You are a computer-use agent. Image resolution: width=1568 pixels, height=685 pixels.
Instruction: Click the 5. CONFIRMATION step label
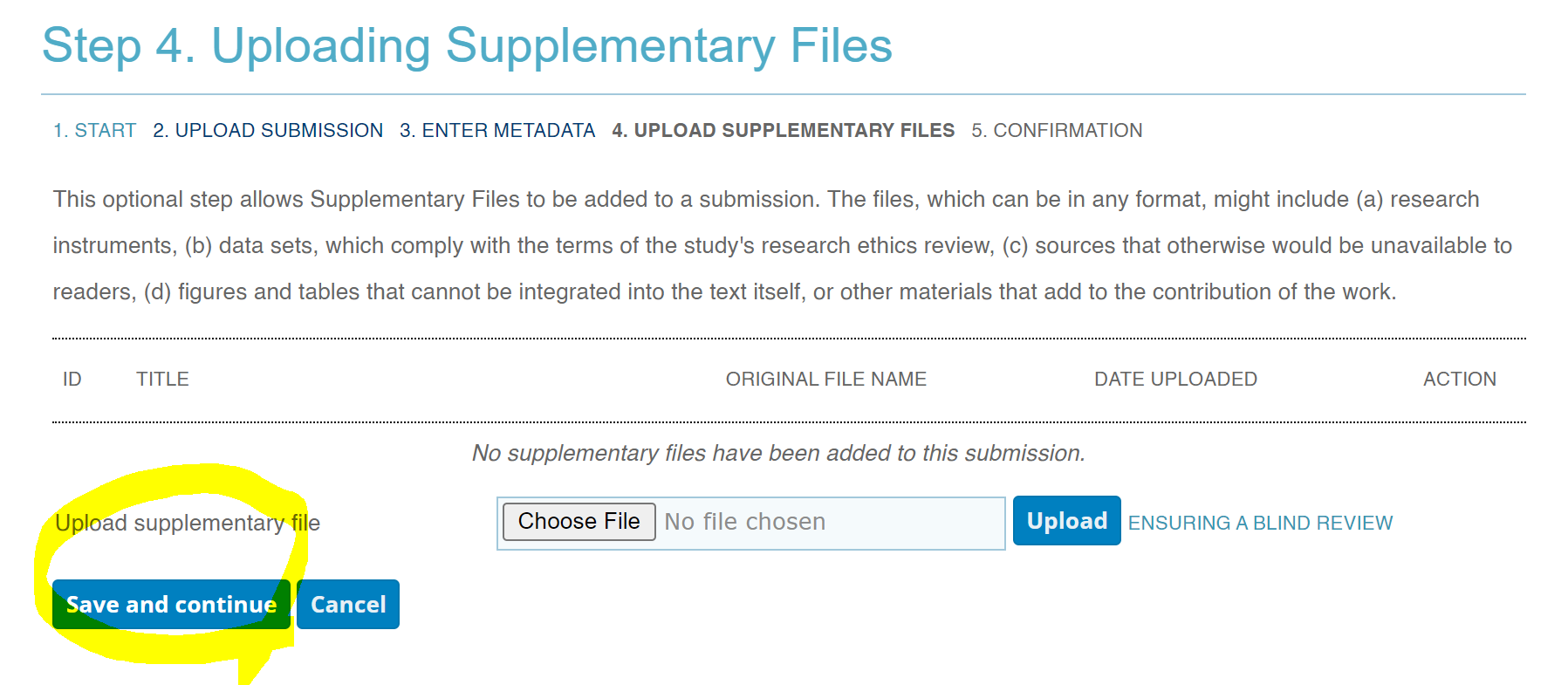[1057, 131]
